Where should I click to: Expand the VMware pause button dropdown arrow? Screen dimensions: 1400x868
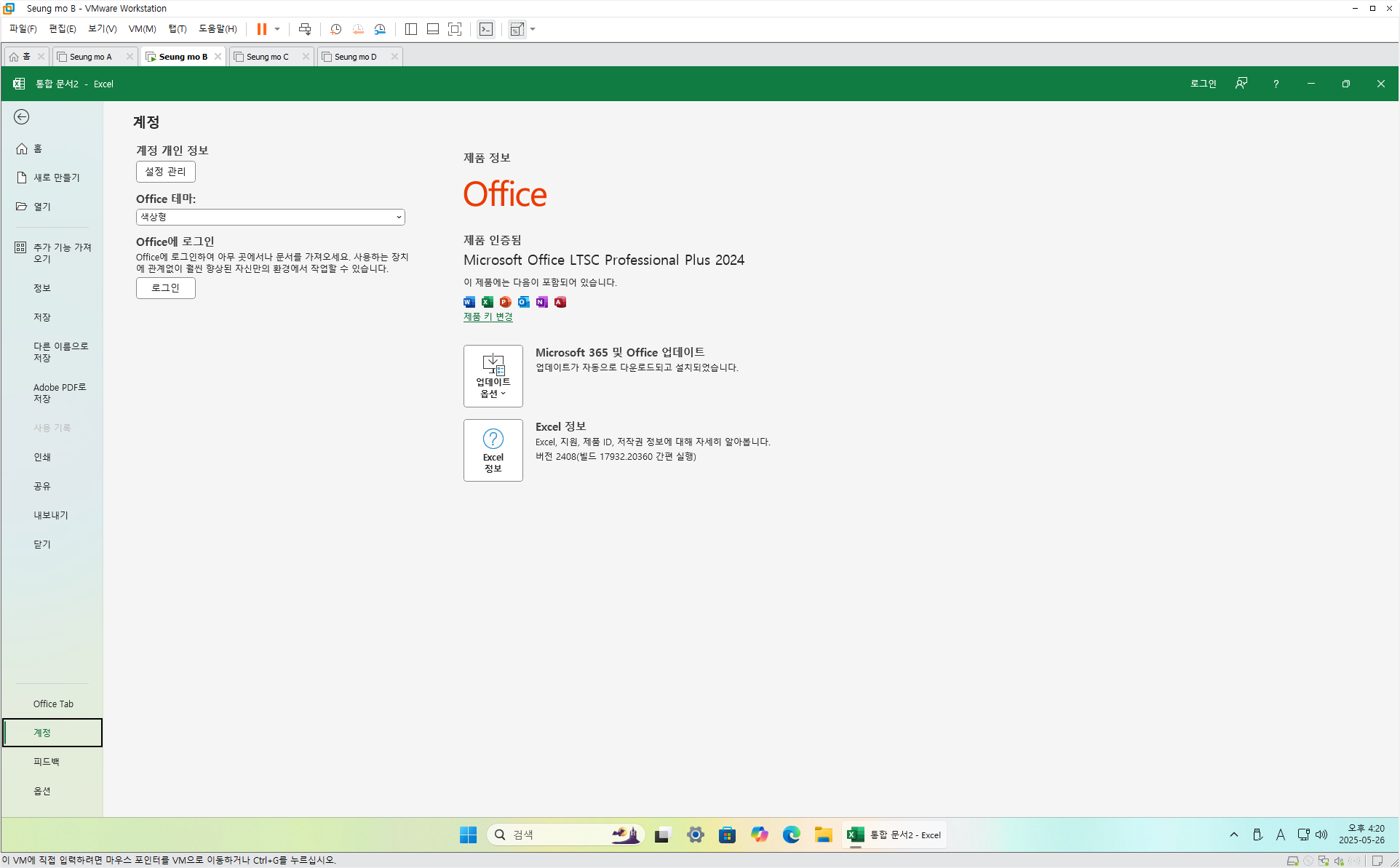(x=277, y=29)
